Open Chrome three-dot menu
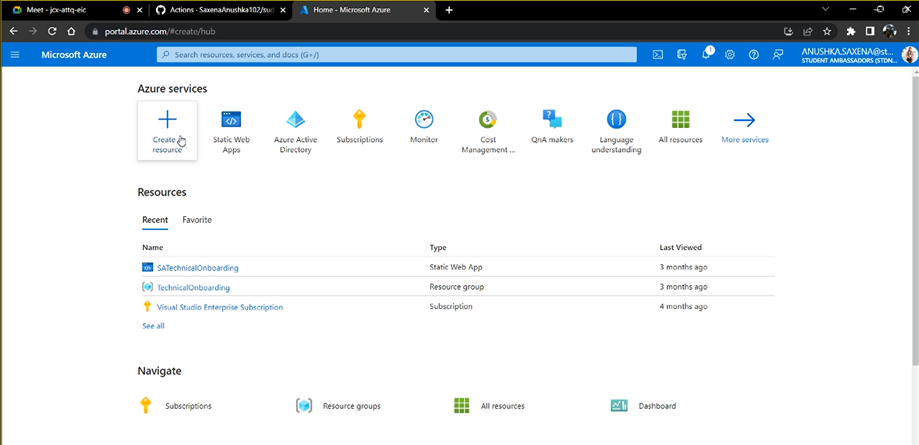919x445 pixels. pyautogui.click(x=908, y=31)
